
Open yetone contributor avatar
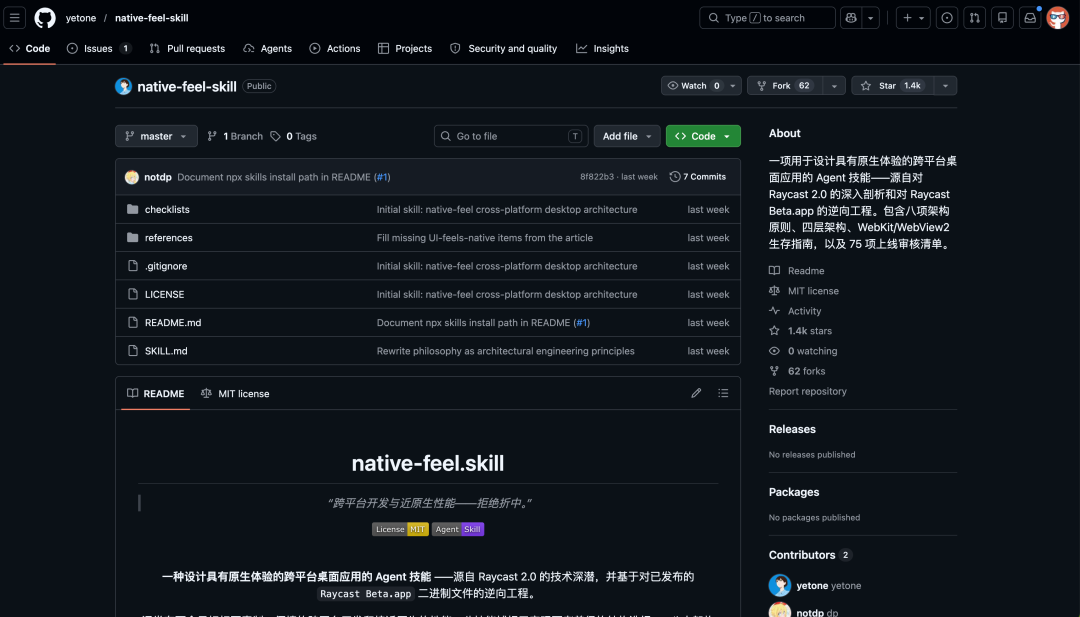click(780, 585)
